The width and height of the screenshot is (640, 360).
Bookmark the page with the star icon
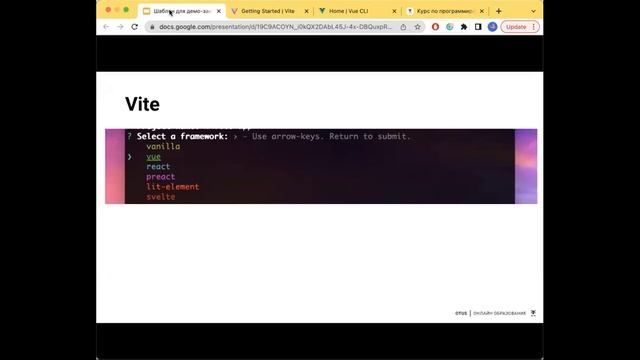point(417,27)
